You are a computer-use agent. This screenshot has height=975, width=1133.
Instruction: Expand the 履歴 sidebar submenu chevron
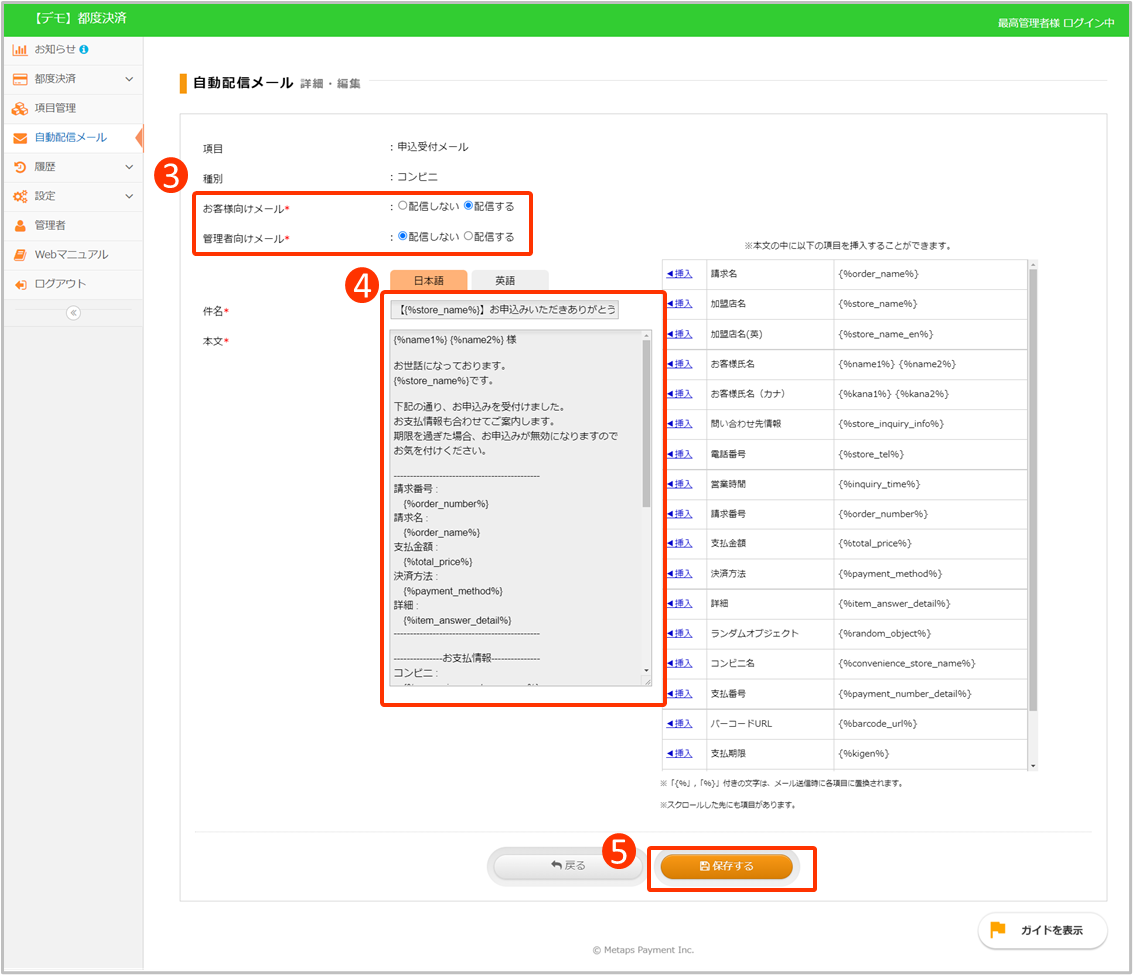(x=128, y=167)
